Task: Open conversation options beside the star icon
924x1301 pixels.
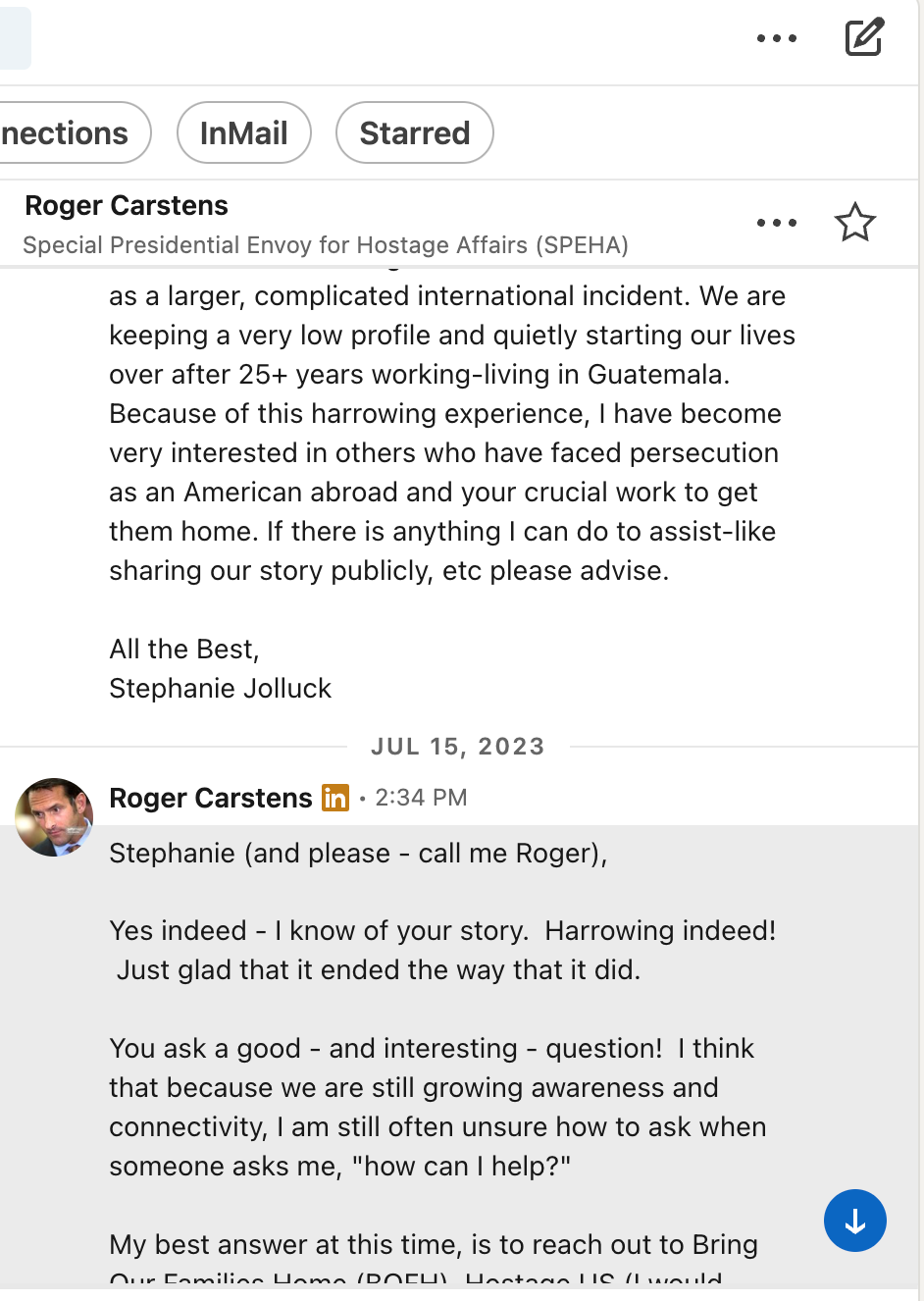Action: (777, 223)
